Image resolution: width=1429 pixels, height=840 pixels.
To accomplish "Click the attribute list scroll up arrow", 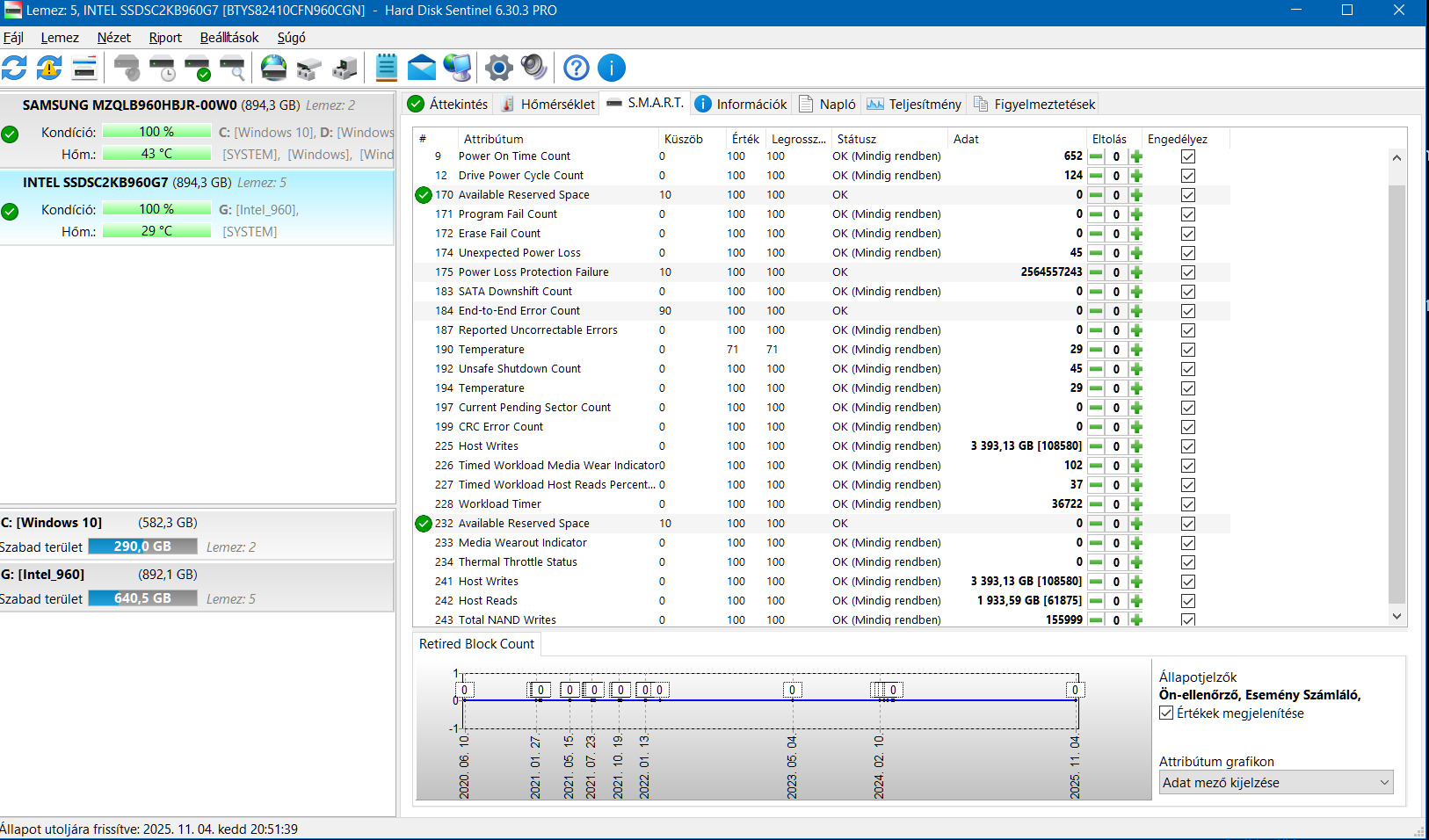I will 1397,157.
